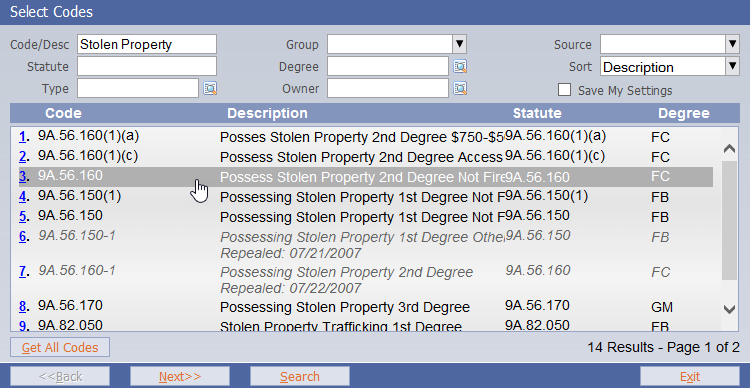Viewport: 750px width, 388px height.
Task: Click into the Statute input field
Action: (x=147, y=67)
